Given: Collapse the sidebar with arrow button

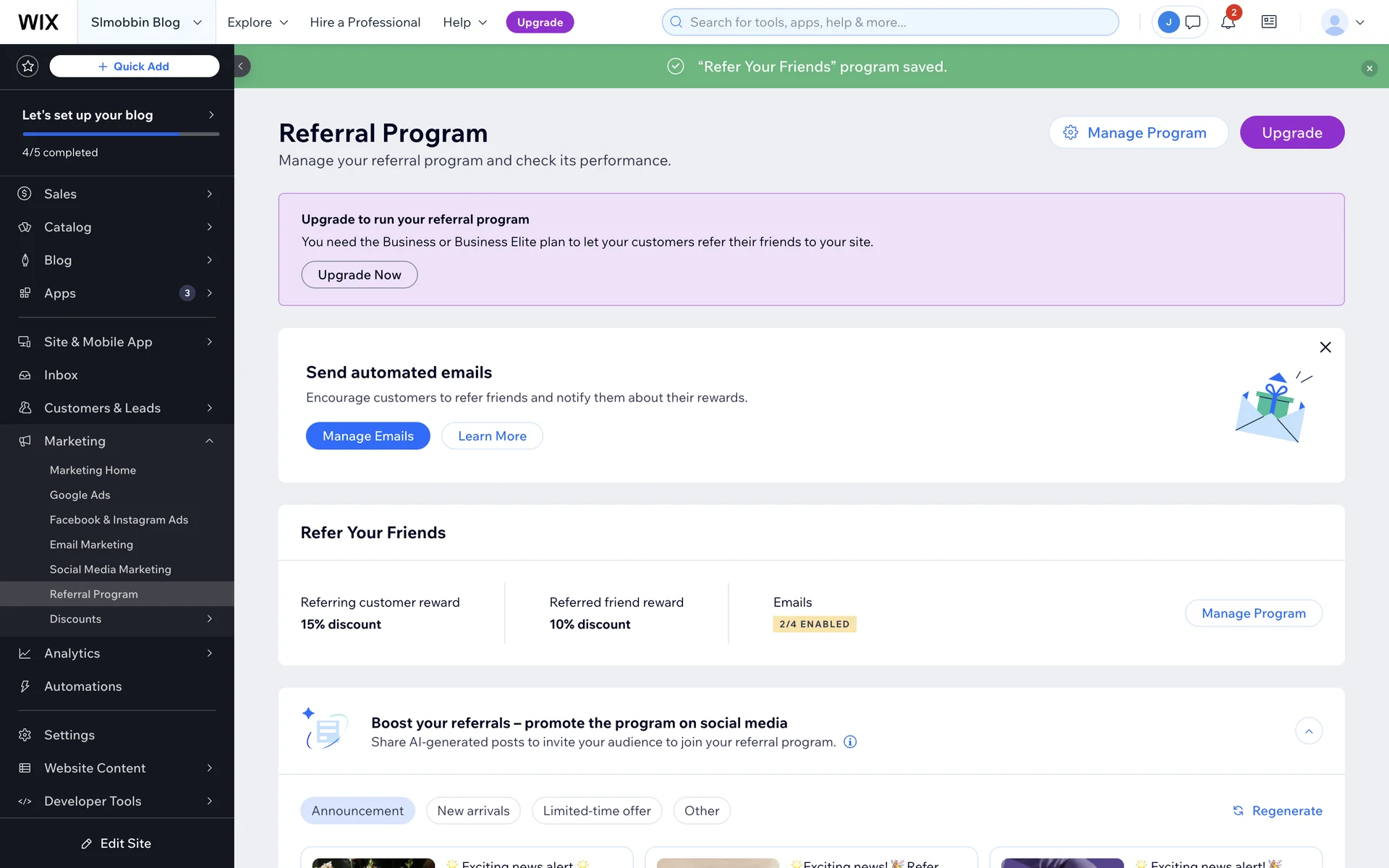Looking at the screenshot, I should click(x=242, y=67).
